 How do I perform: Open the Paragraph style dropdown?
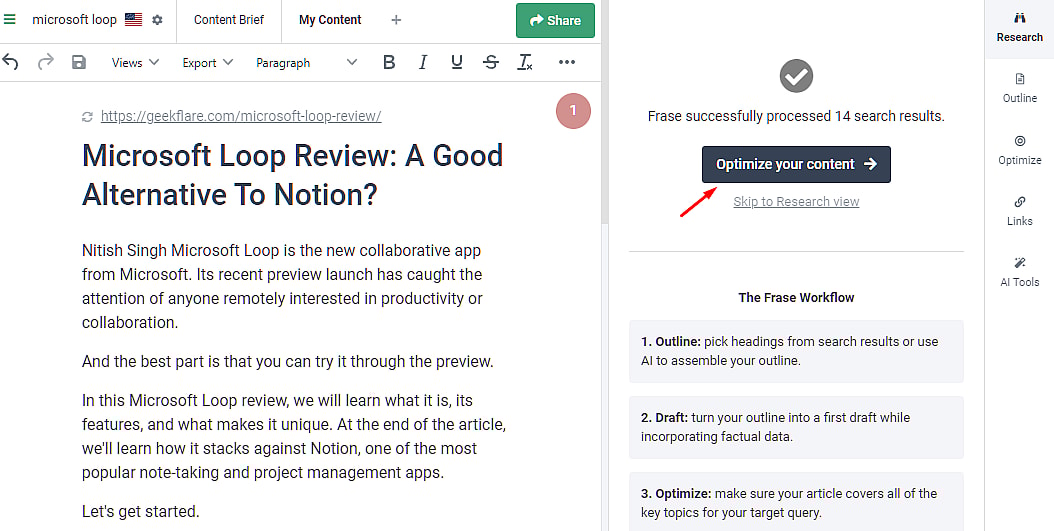tap(306, 63)
